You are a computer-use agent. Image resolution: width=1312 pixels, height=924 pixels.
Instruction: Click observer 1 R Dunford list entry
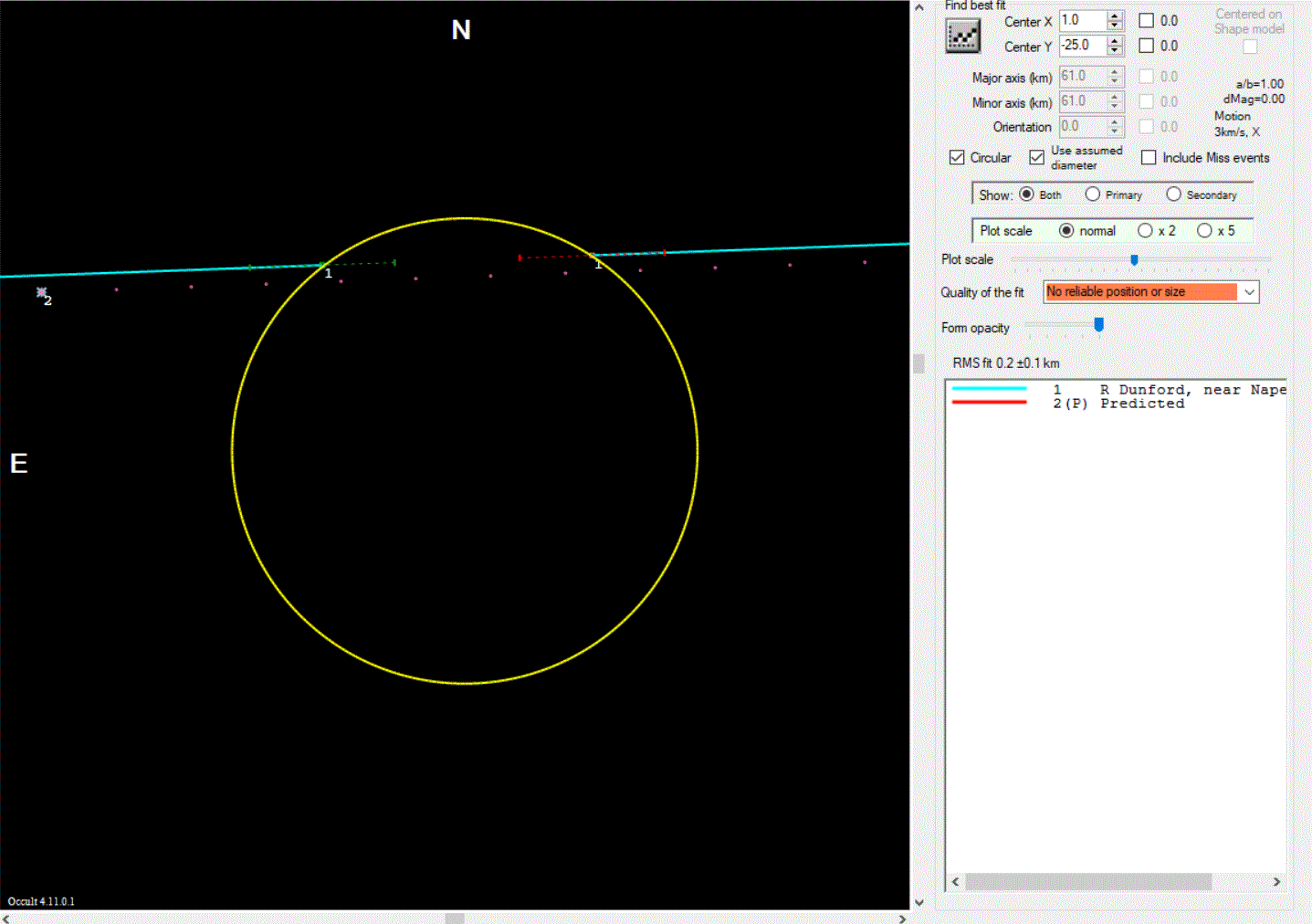tap(1118, 390)
